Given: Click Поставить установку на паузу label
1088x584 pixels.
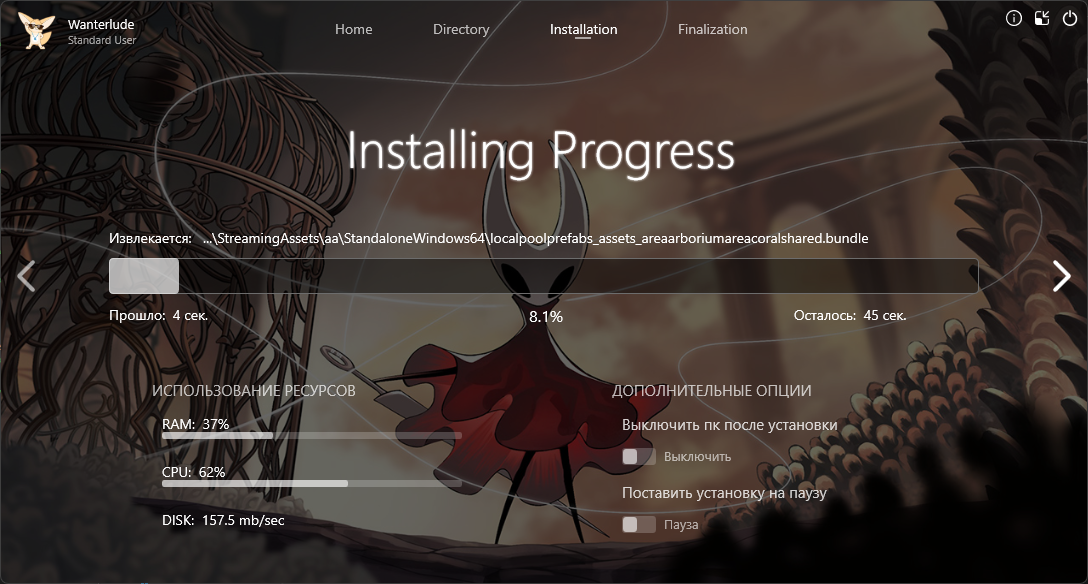Looking at the screenshot, I should (x=724, y=493).
